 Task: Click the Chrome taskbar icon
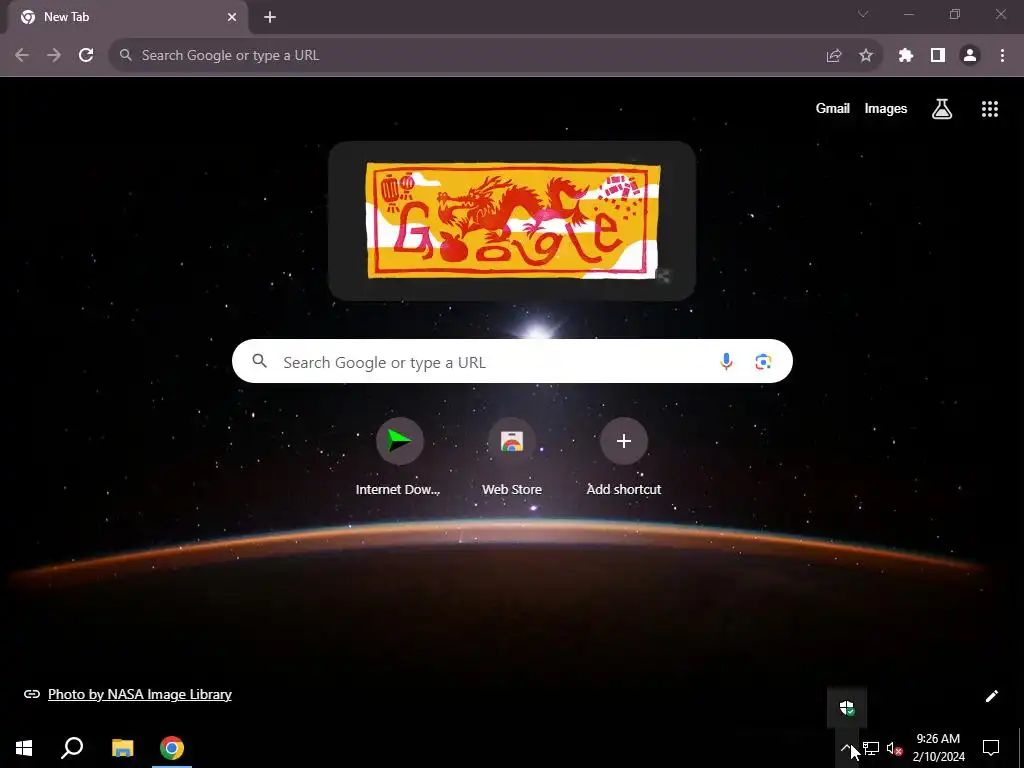[x=172, y=748]
